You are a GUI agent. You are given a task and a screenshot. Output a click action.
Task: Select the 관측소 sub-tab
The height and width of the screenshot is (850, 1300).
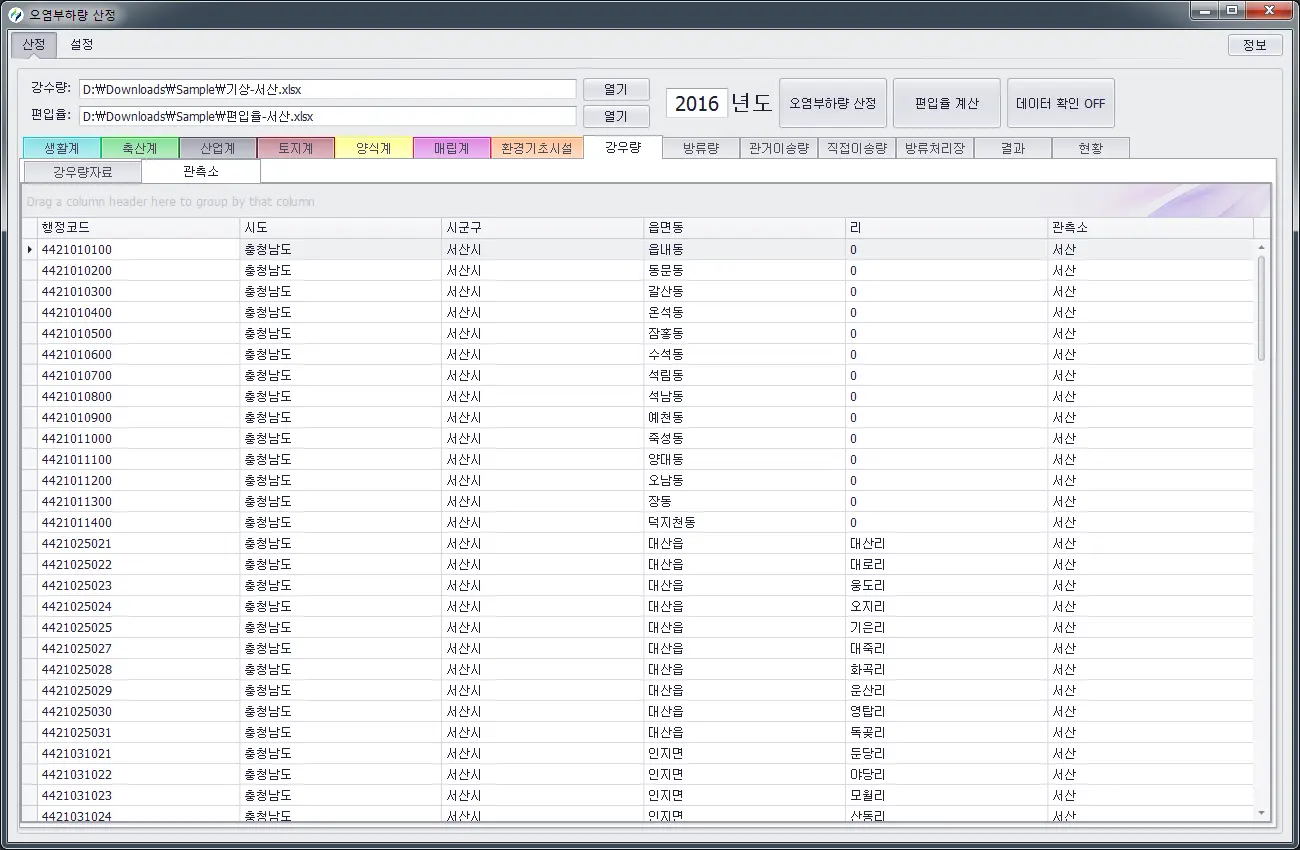click(201, 172)
